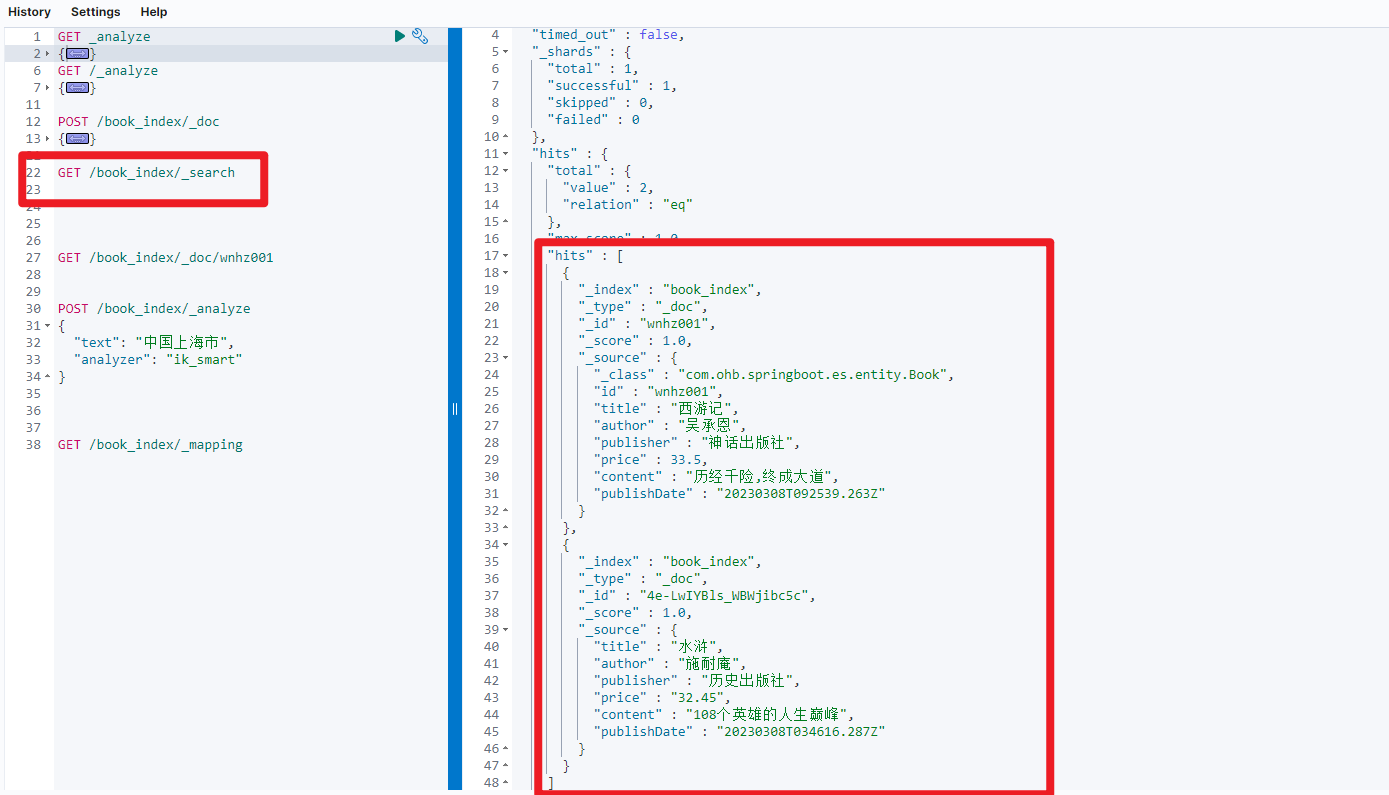Viewport: 1389px width, 795px height.
Task: Open the History menu
Action: click(x=29, y=12)
